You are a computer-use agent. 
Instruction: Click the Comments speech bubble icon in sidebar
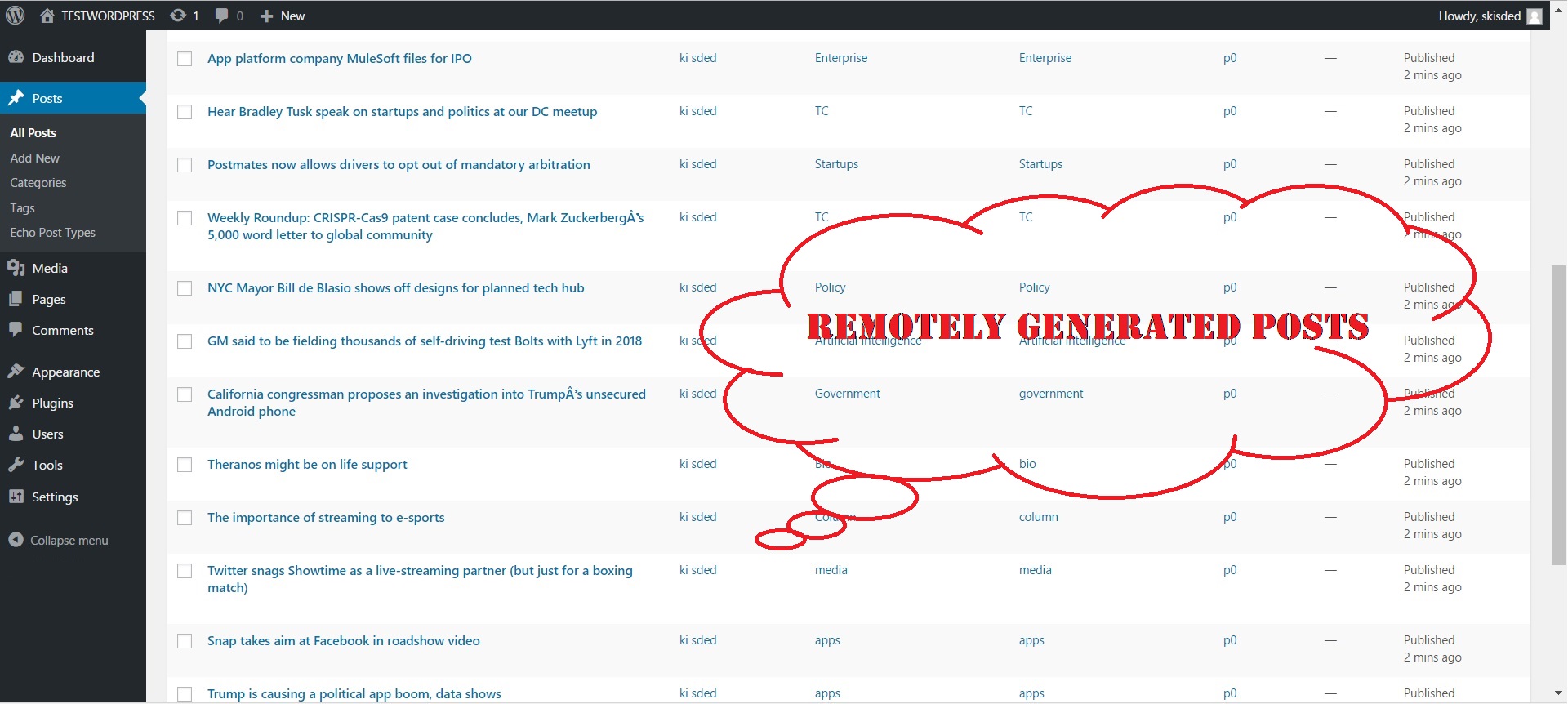16,330
